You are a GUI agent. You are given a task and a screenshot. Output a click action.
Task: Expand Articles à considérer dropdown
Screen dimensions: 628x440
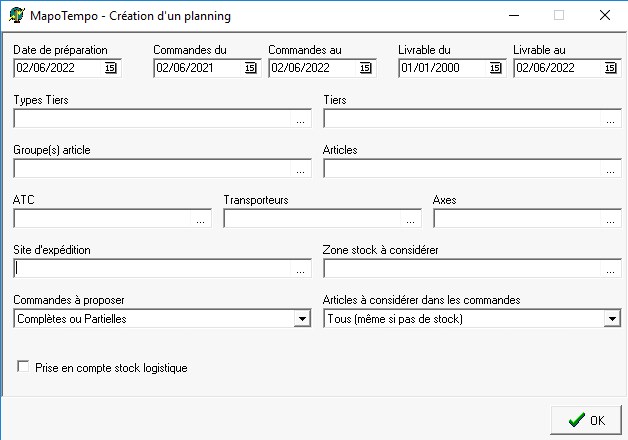click(x=612, y=319)
